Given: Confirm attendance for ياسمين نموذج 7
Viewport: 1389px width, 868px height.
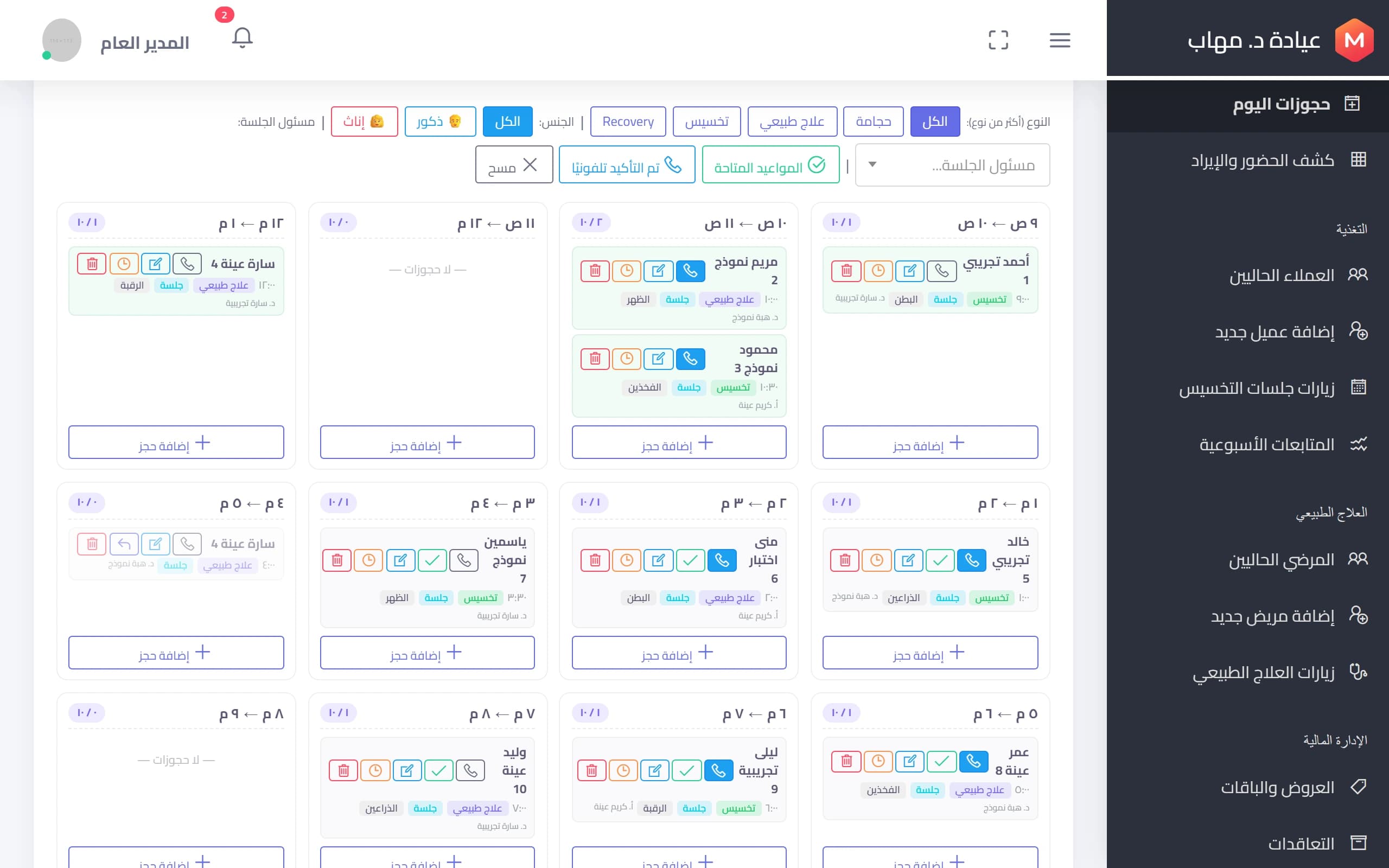Looking at the screenshot, I should [x=432, y=560].
